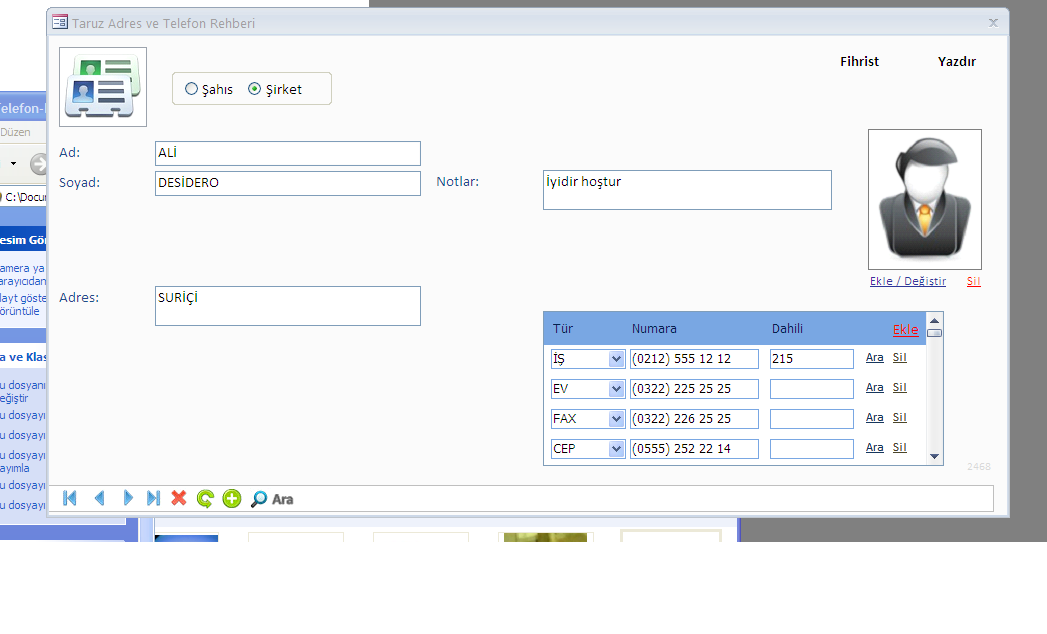Jump to the last record
The image size is (1047, 634).
click(153, 498)
